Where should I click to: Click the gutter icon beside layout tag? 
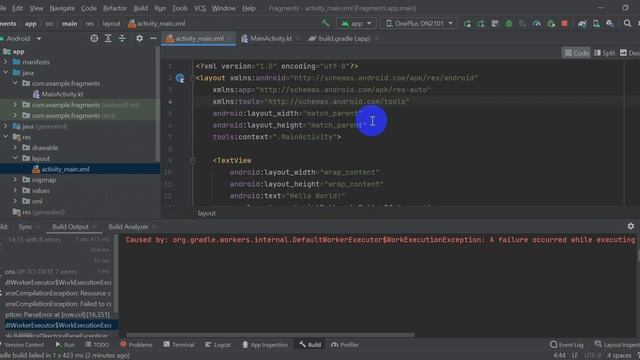[x=180, y=78]
